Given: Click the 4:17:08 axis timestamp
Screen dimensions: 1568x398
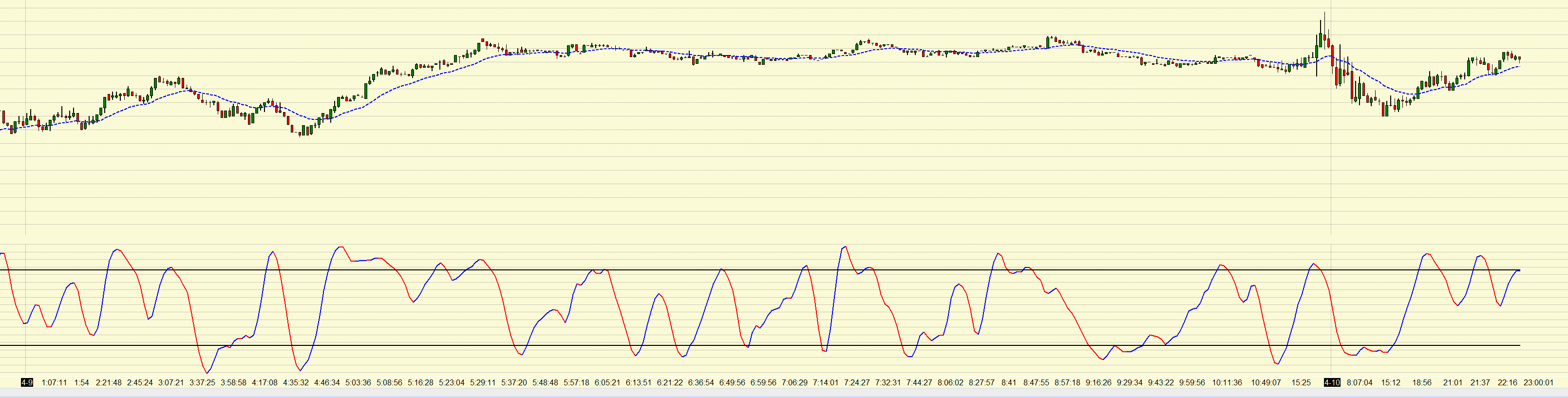Looking at the screenshot, I should (265, 383).
